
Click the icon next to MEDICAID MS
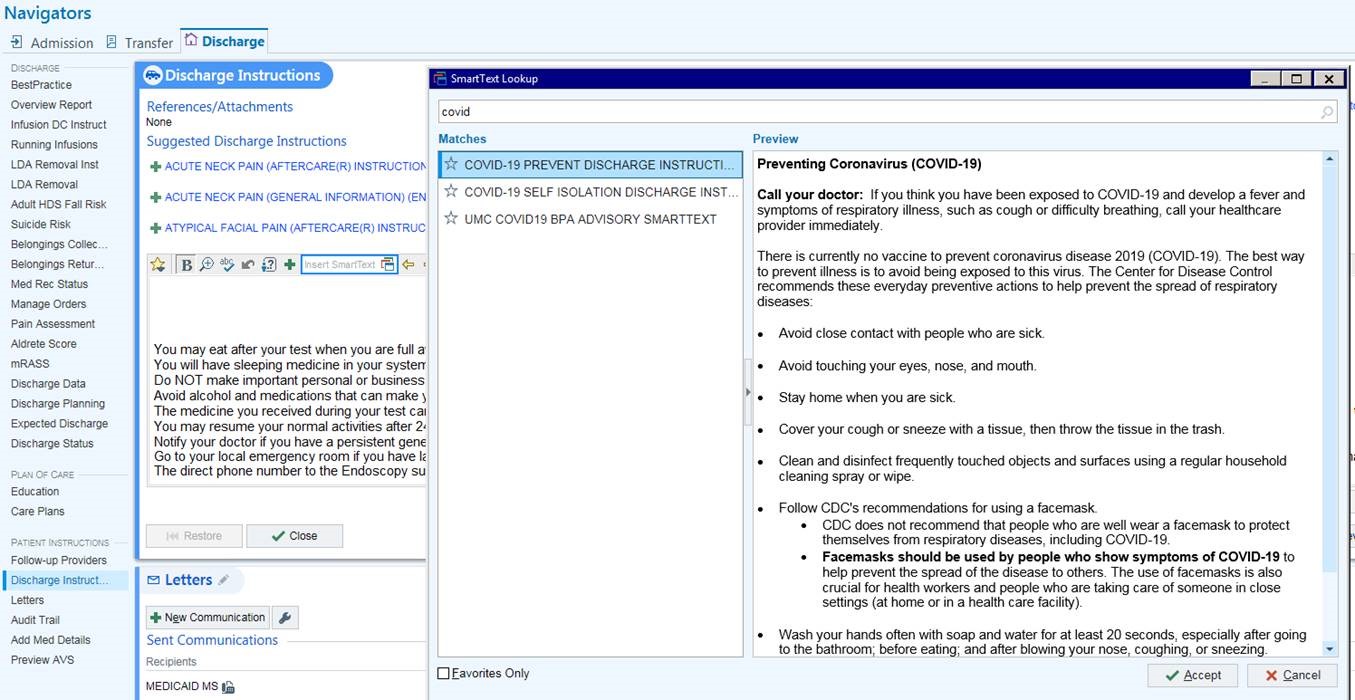point(228,687)
